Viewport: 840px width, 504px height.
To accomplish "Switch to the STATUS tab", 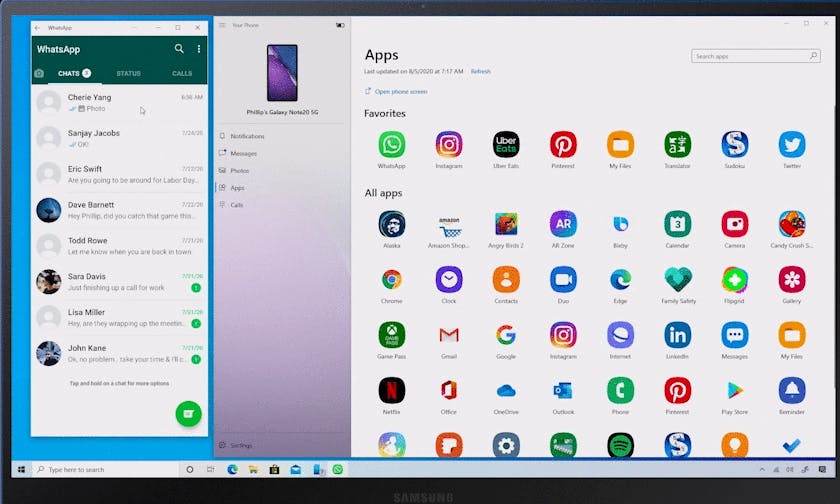I will click(129, 73).
